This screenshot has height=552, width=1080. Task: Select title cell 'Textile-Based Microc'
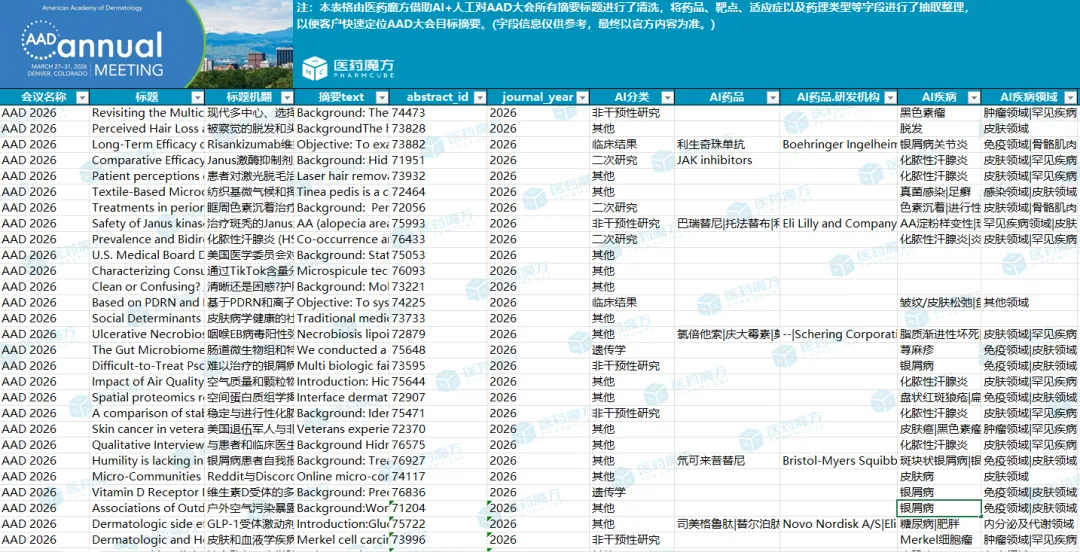tap(147, 192)
